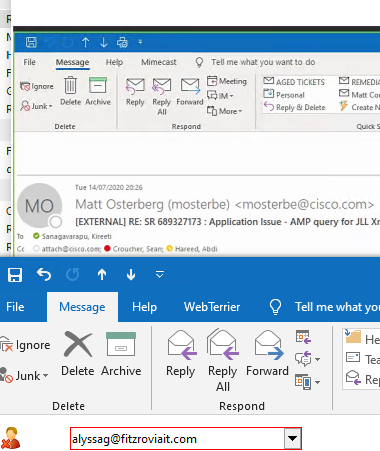Click sender address mosterbe@cisco.com

click(305, 204)
